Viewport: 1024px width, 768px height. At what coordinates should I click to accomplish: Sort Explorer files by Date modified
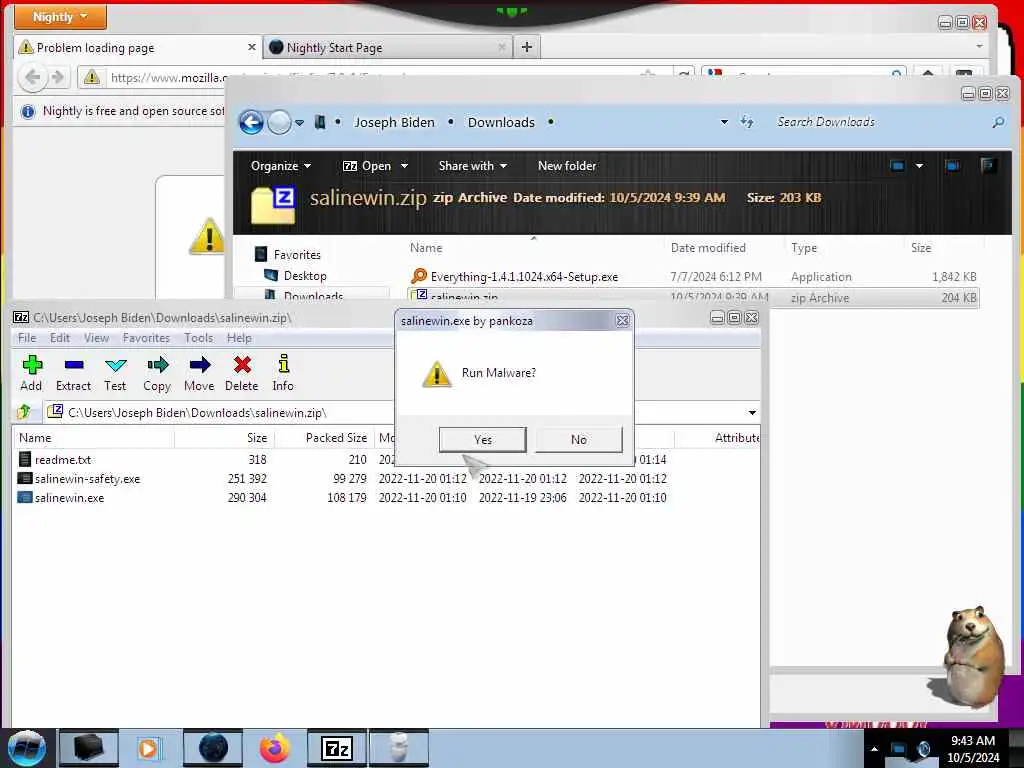click(708, 248)
